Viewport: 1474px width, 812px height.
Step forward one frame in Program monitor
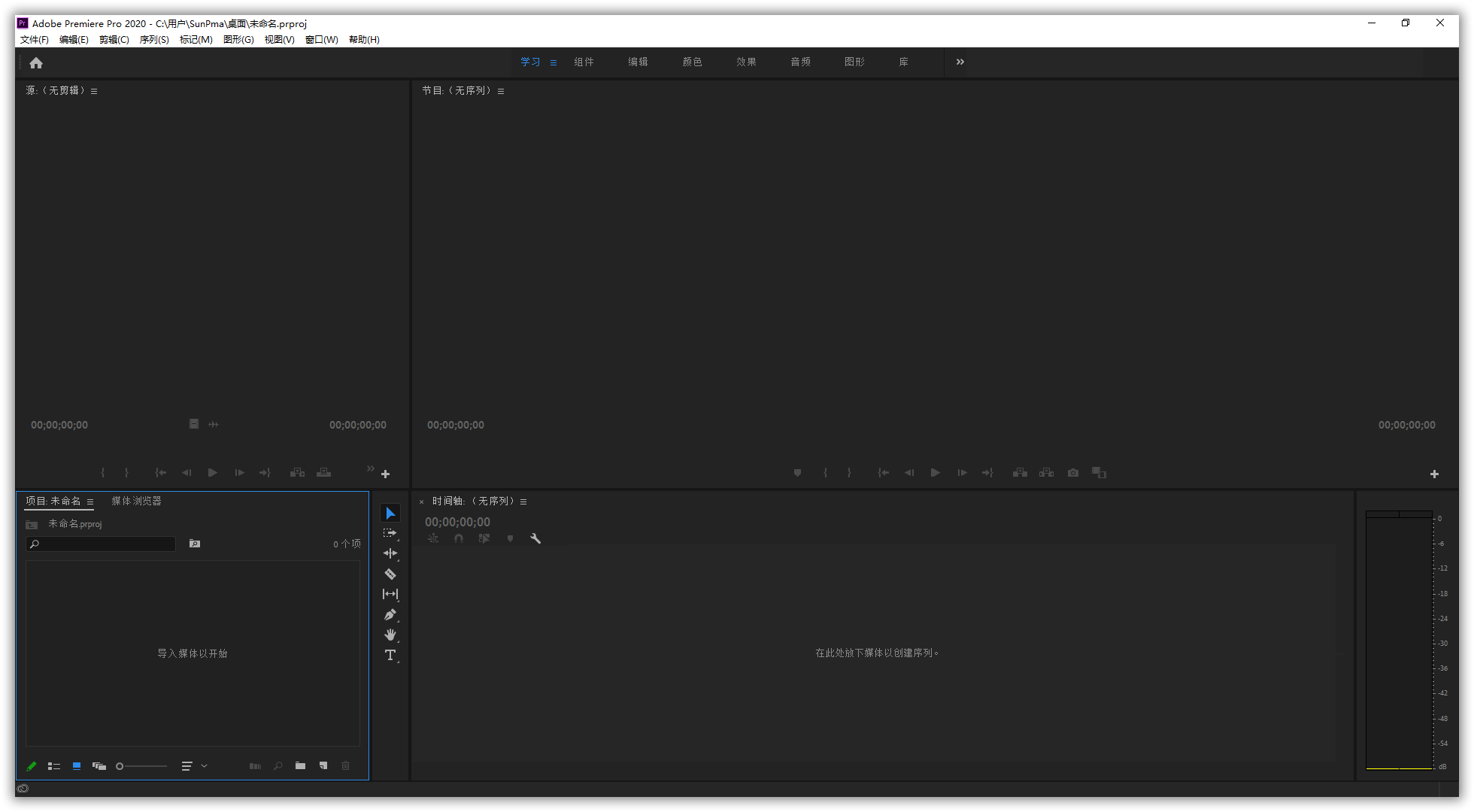[x=962, y=473]
